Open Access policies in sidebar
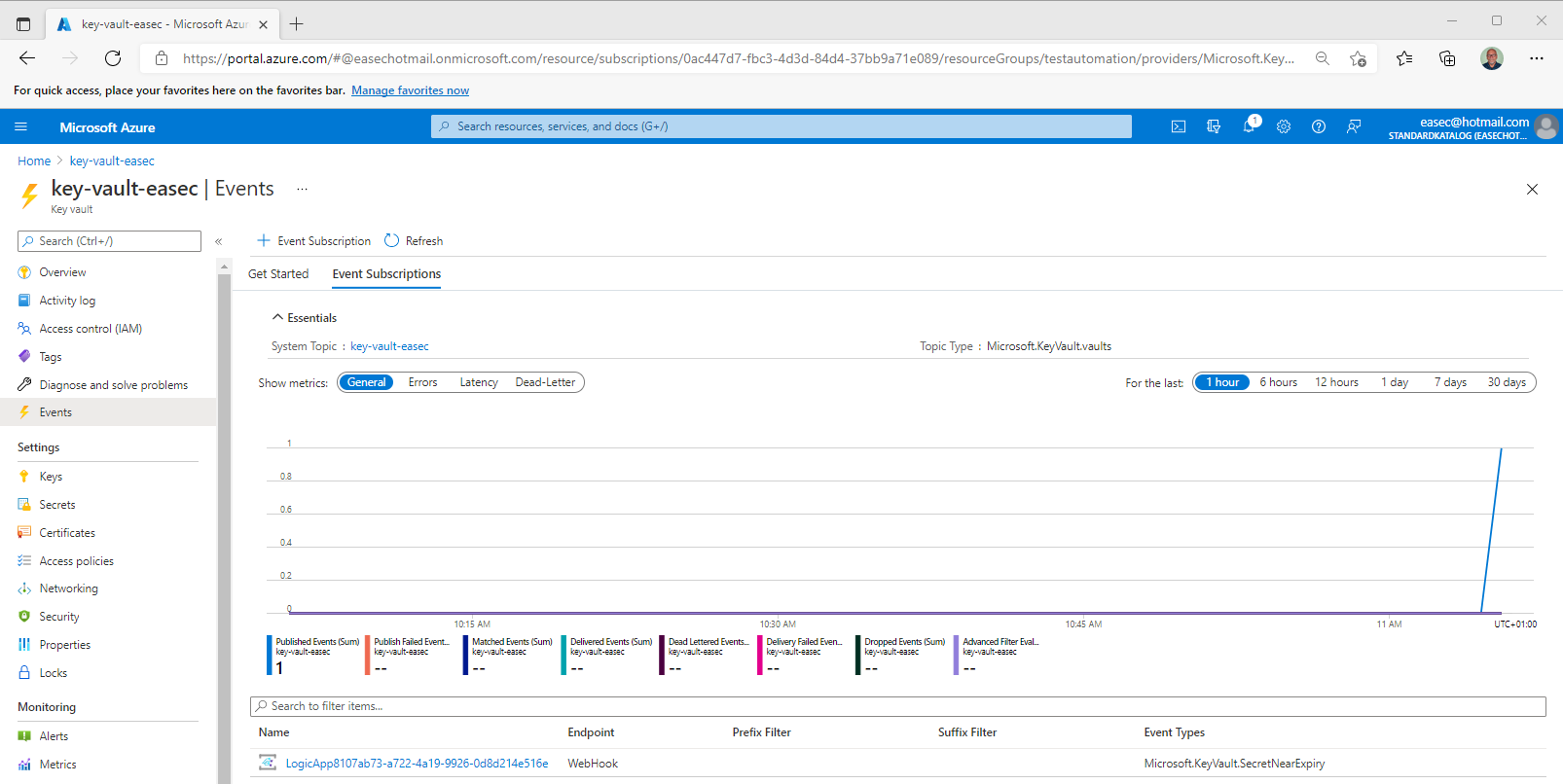1563x784 pixels. (76, 561)
